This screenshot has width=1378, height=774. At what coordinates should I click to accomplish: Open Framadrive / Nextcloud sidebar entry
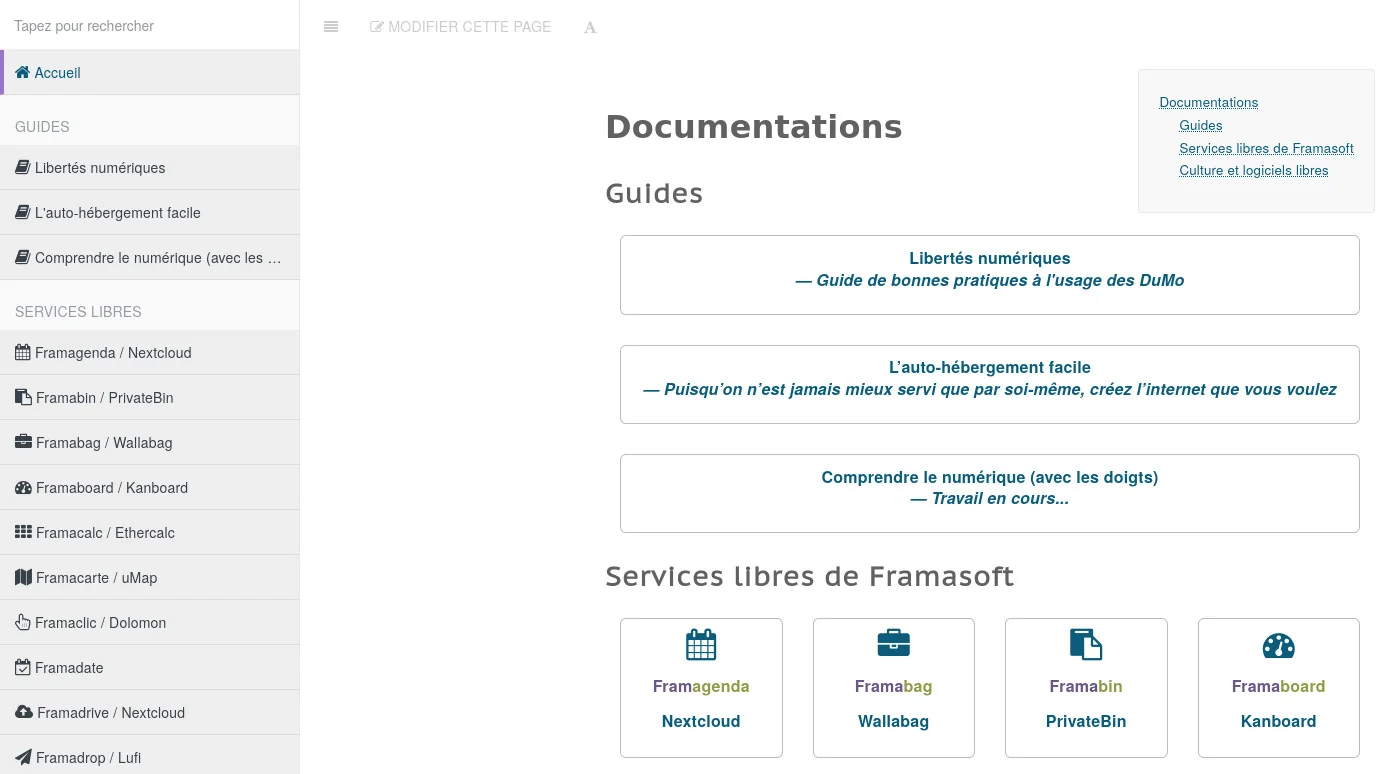pos(150,713)
